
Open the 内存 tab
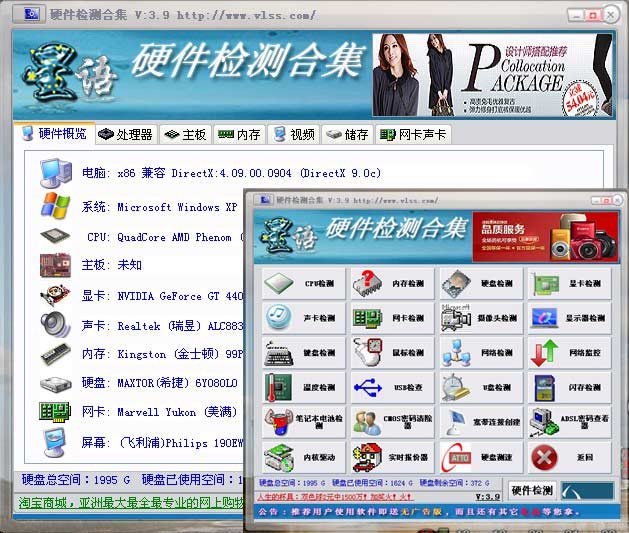pyautogui.click(x=239, y=134)
